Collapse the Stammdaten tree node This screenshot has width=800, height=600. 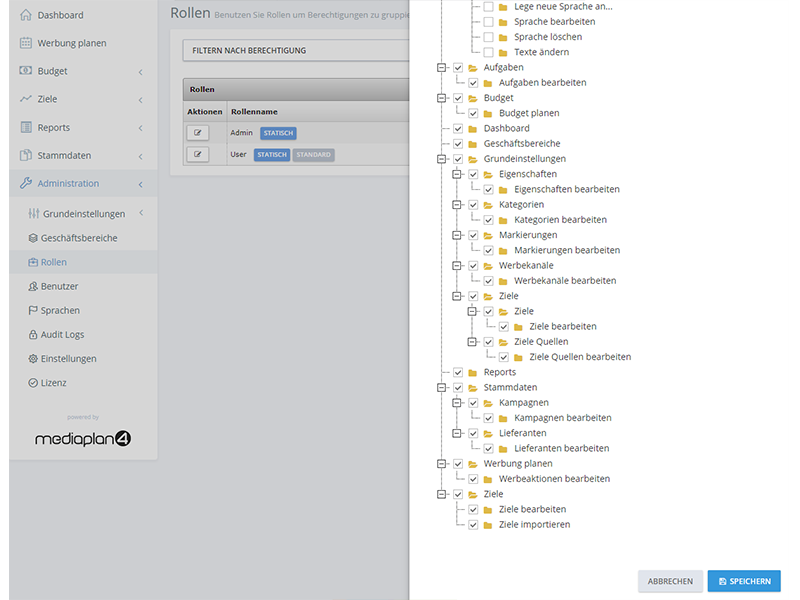point(442,388)
